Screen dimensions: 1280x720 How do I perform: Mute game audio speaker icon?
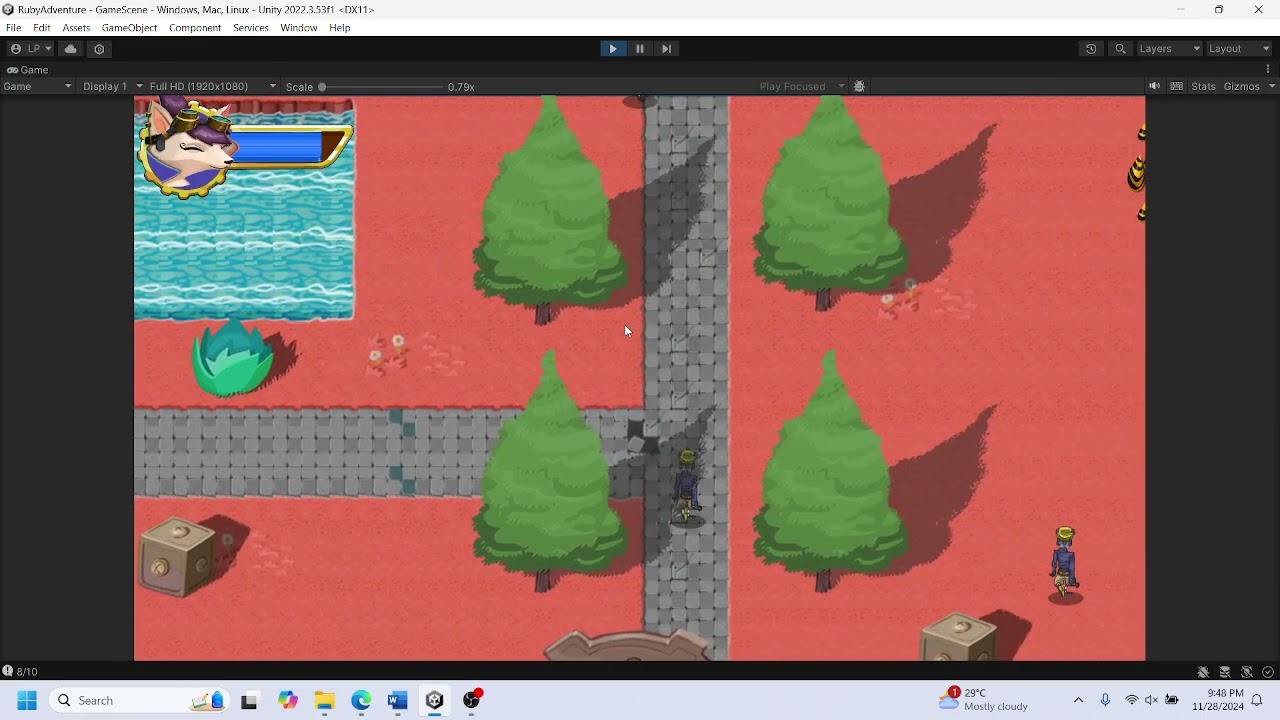[1154, 86]
